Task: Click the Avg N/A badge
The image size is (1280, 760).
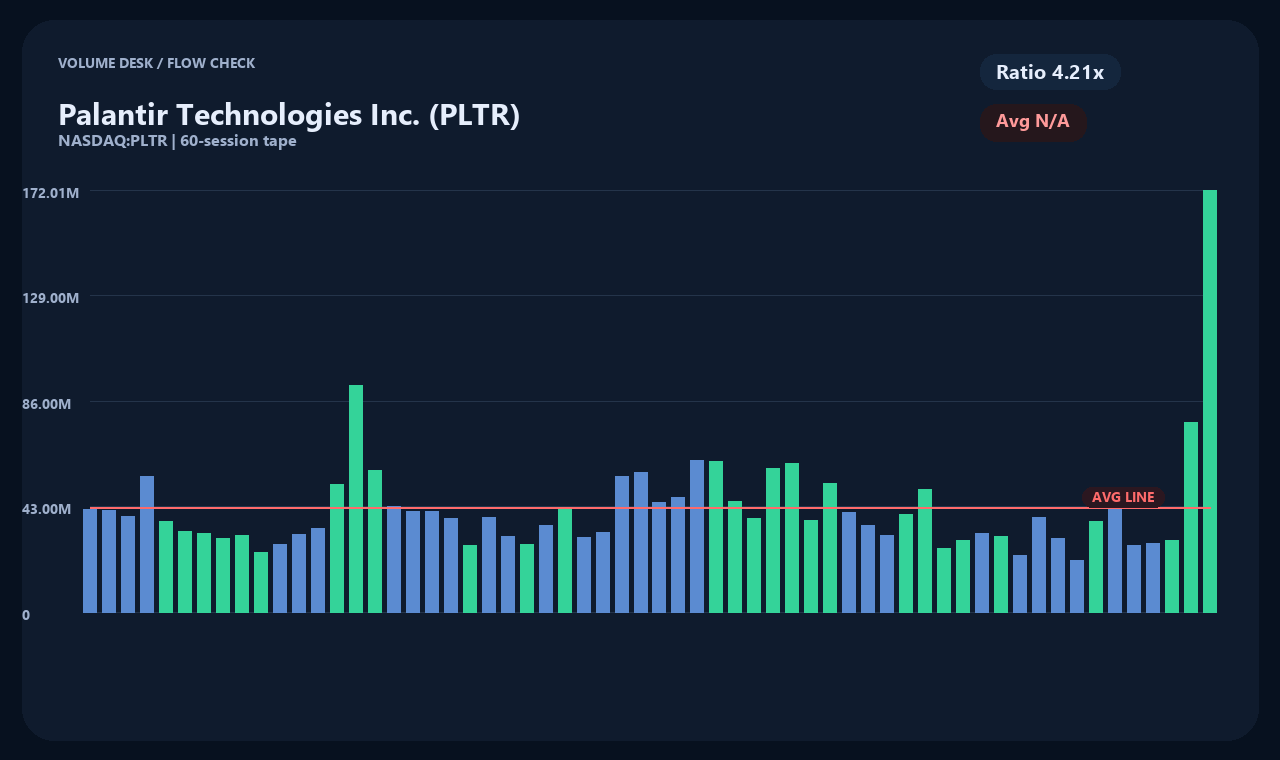Action: 1033,122
